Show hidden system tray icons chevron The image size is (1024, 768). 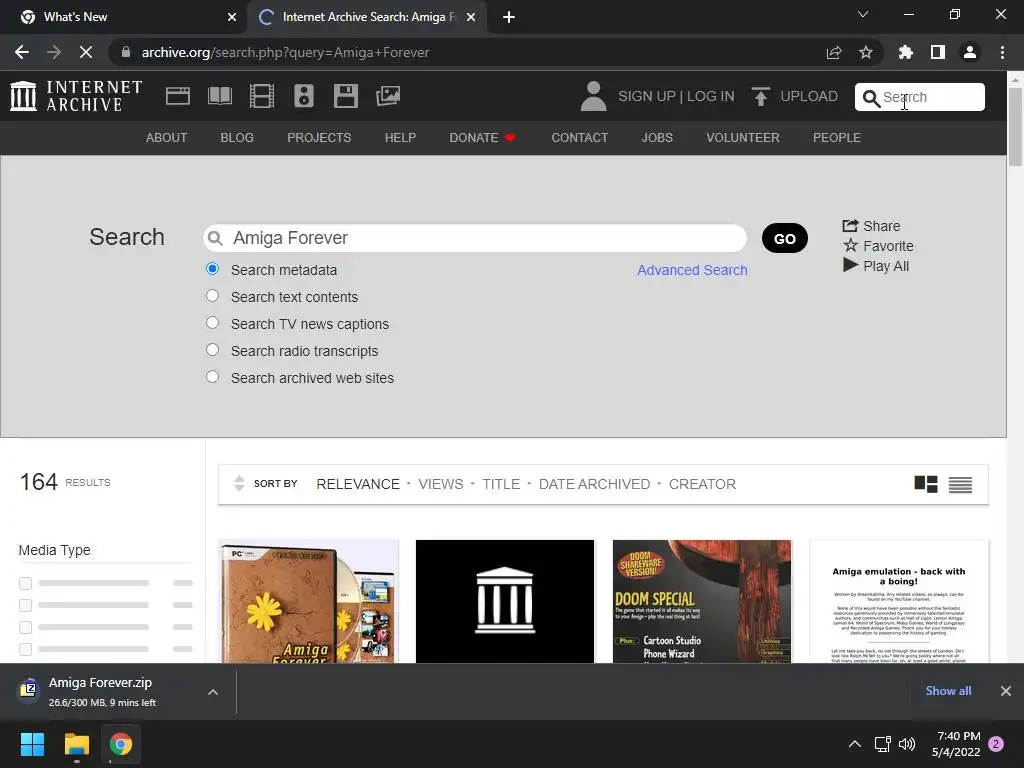[854, 744]
